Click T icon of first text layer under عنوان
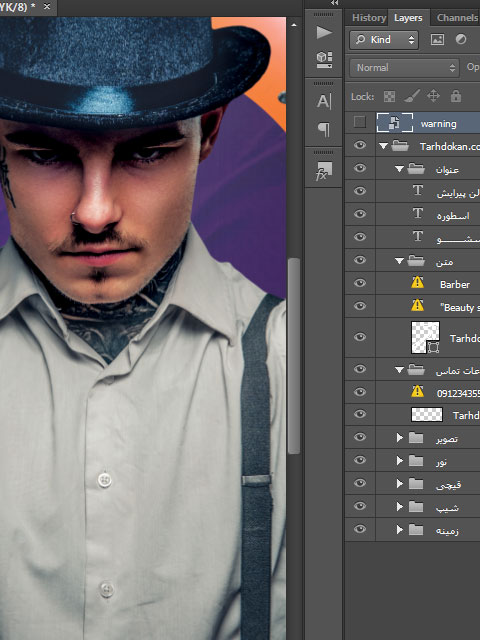Viewport: 480px width, 640px height. tap(418, 191)
